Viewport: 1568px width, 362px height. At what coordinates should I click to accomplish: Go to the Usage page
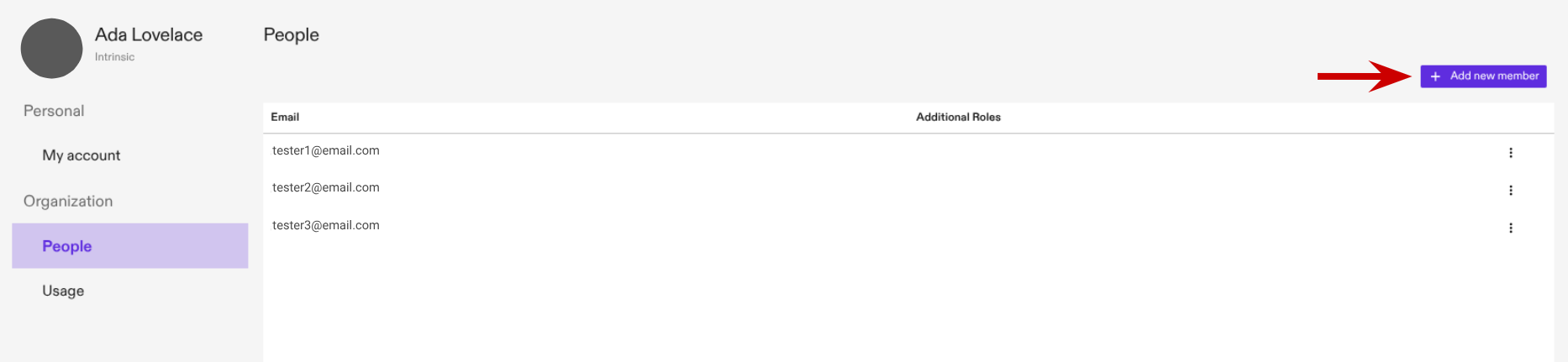pos(63,291)
